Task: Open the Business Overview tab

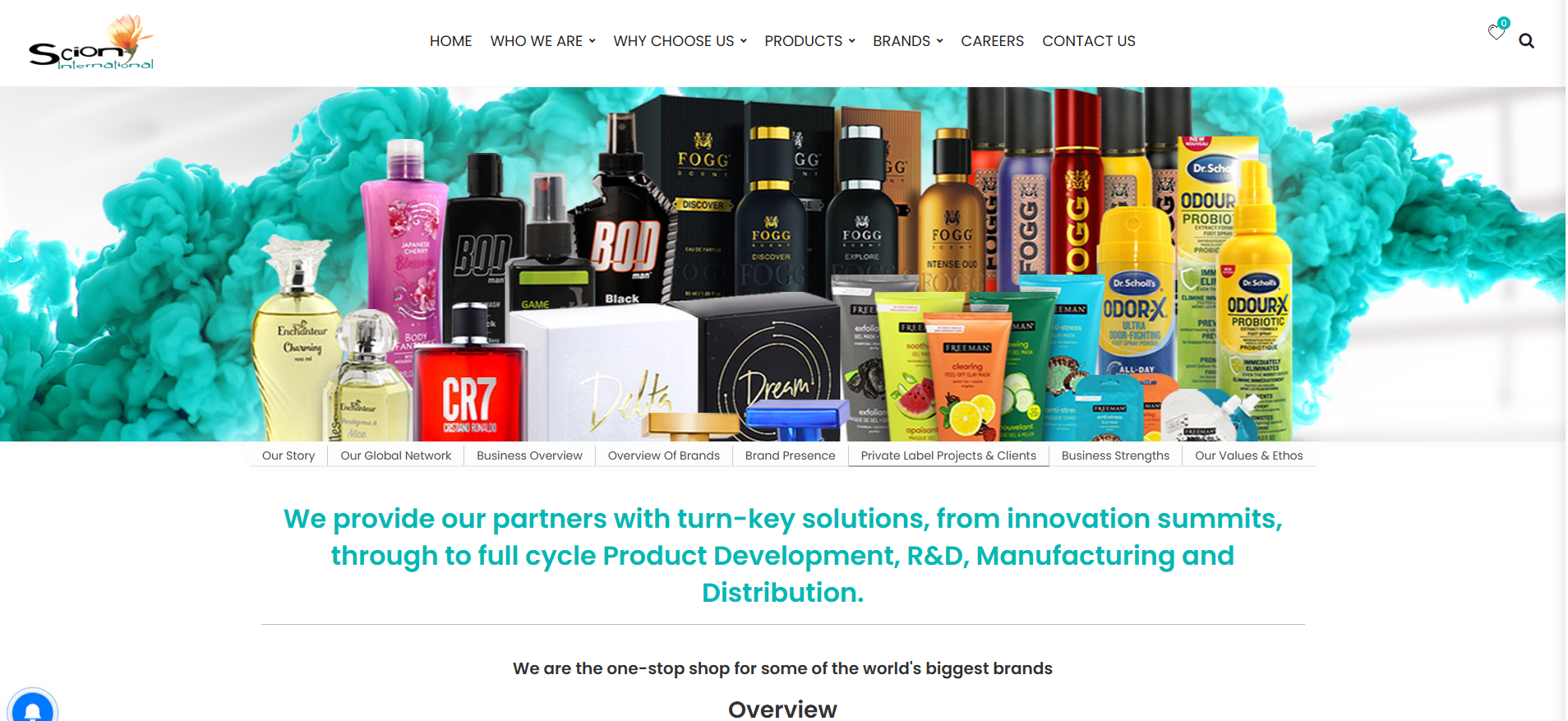Action: 529,455
